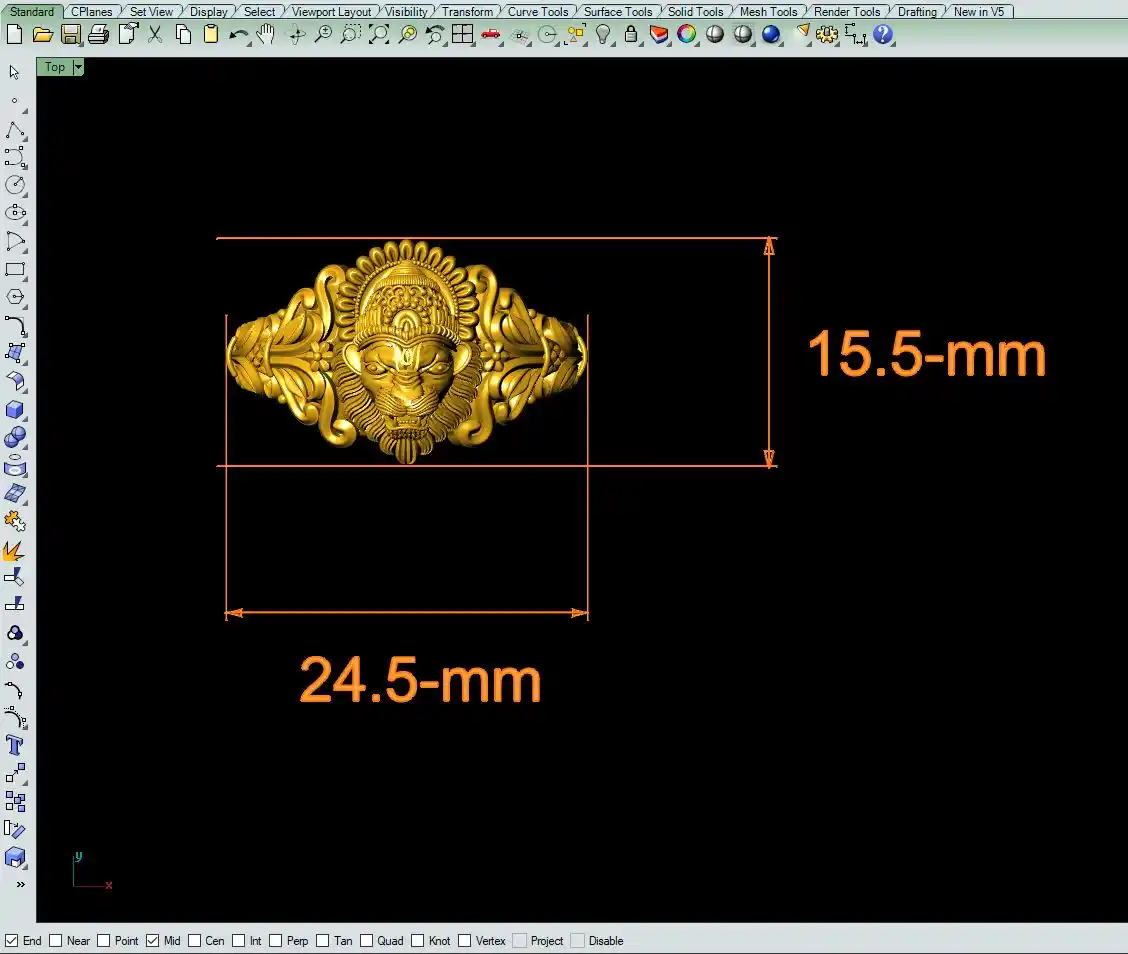
Task: Click the 24.5-mm dimension text
Action: [420, 681]
